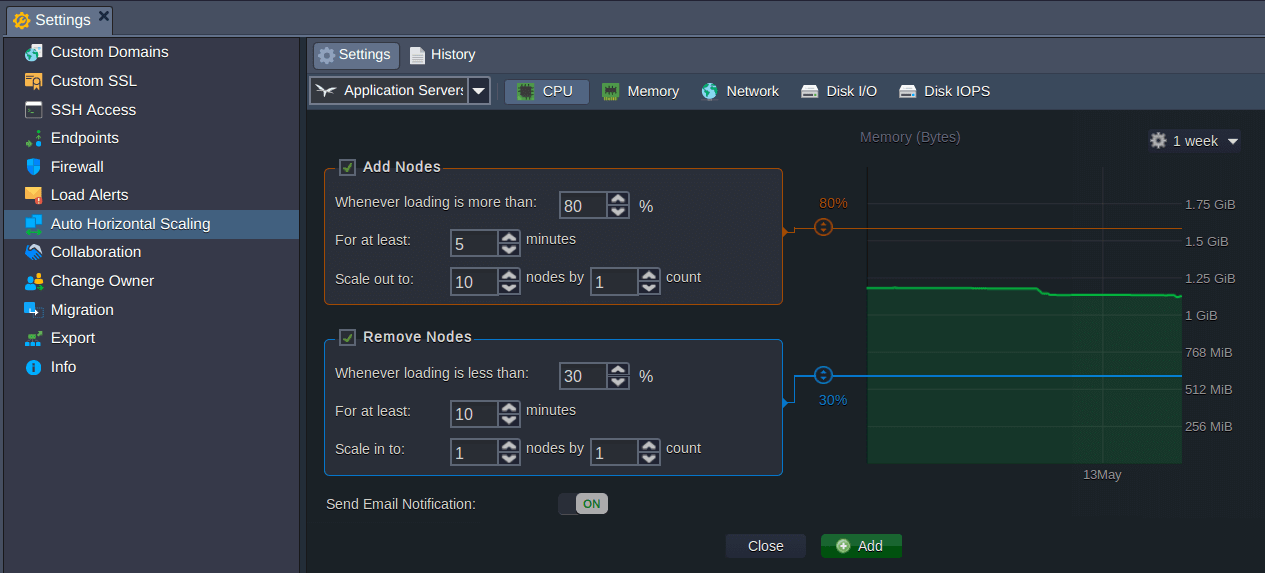Adjust spinner of Scale out to nodes
Image resolution: width=1265 pixels, height=573 pixels.
coord(509,281)
